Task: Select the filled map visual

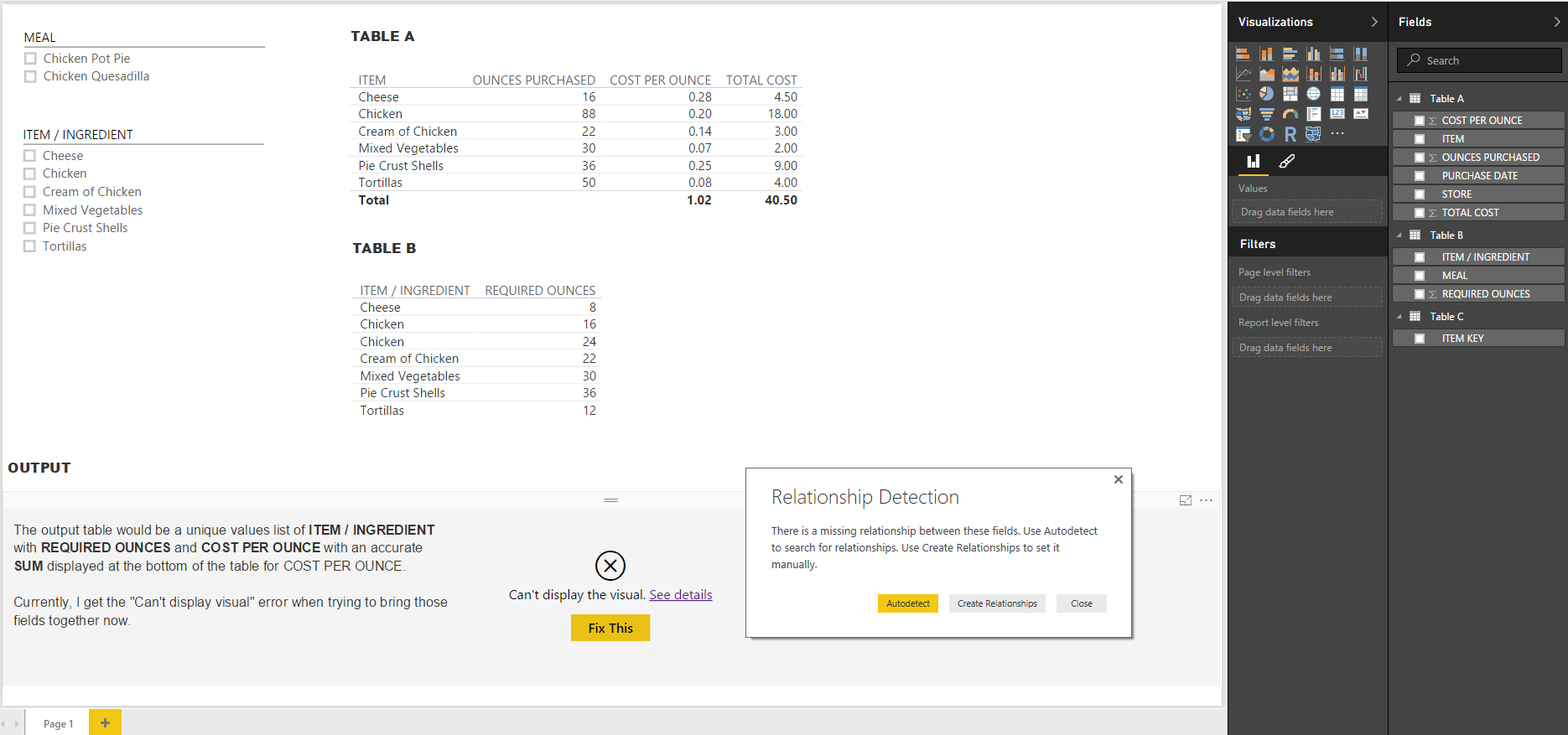Action: click(x=1243, y=114)
